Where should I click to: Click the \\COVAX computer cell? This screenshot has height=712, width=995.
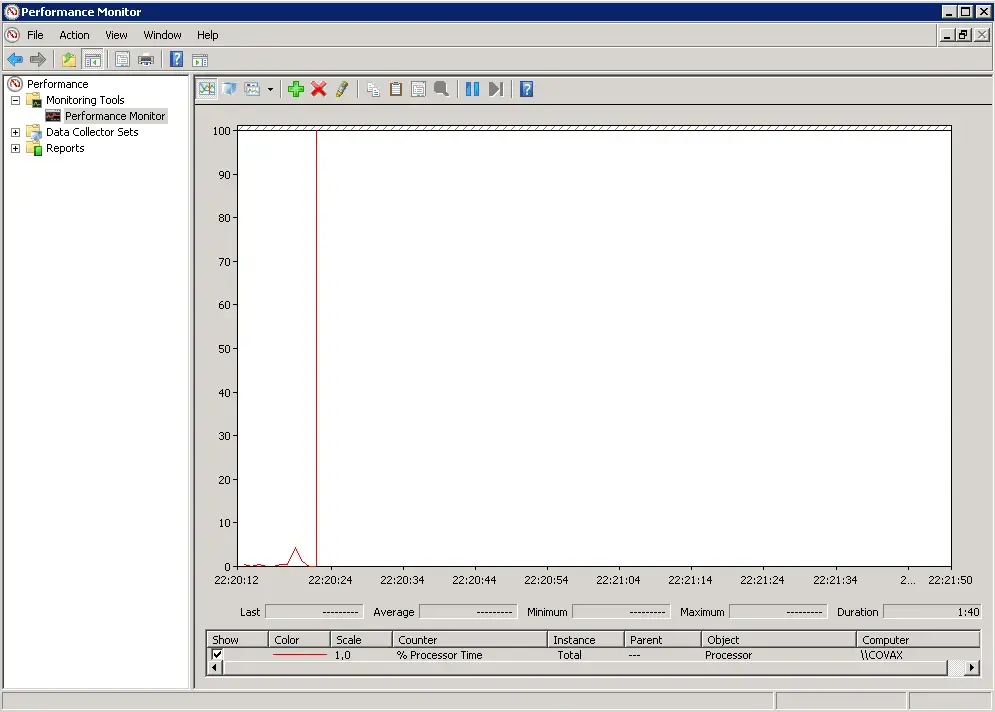pyautogui.click(x=881, y=655)
